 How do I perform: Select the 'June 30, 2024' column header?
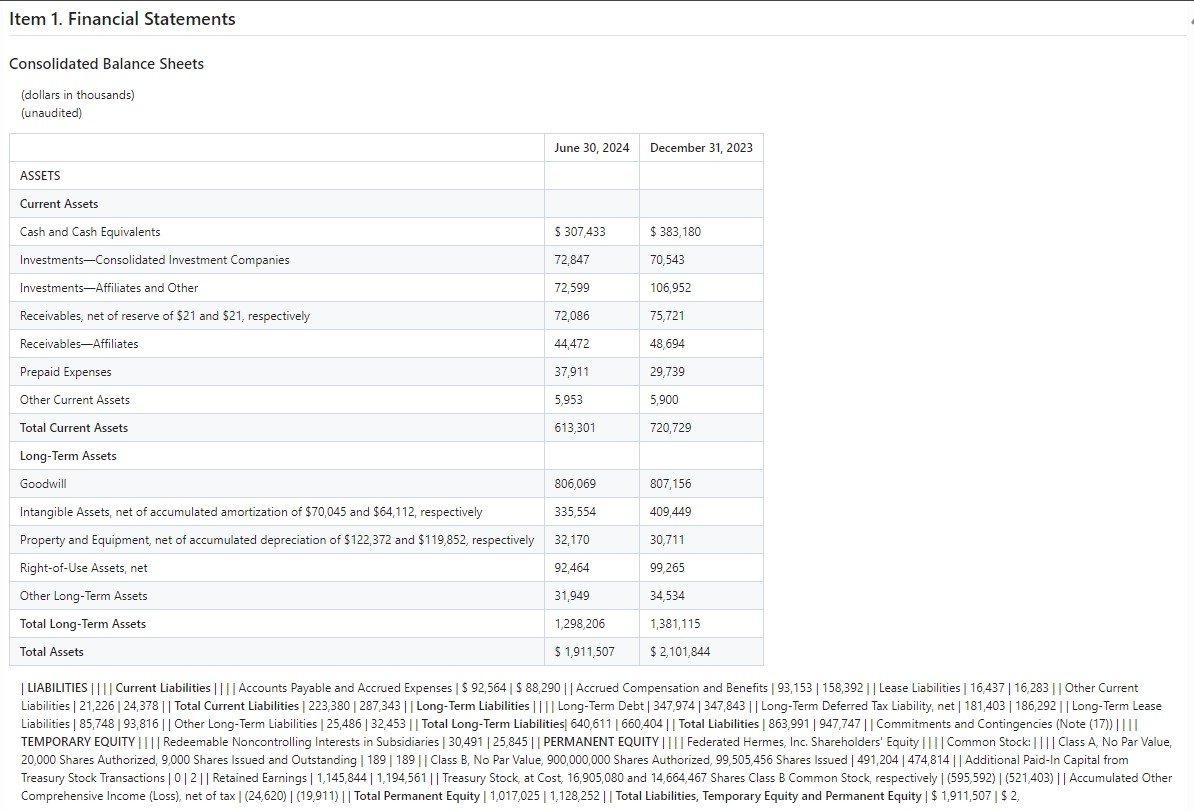[591, 148]
